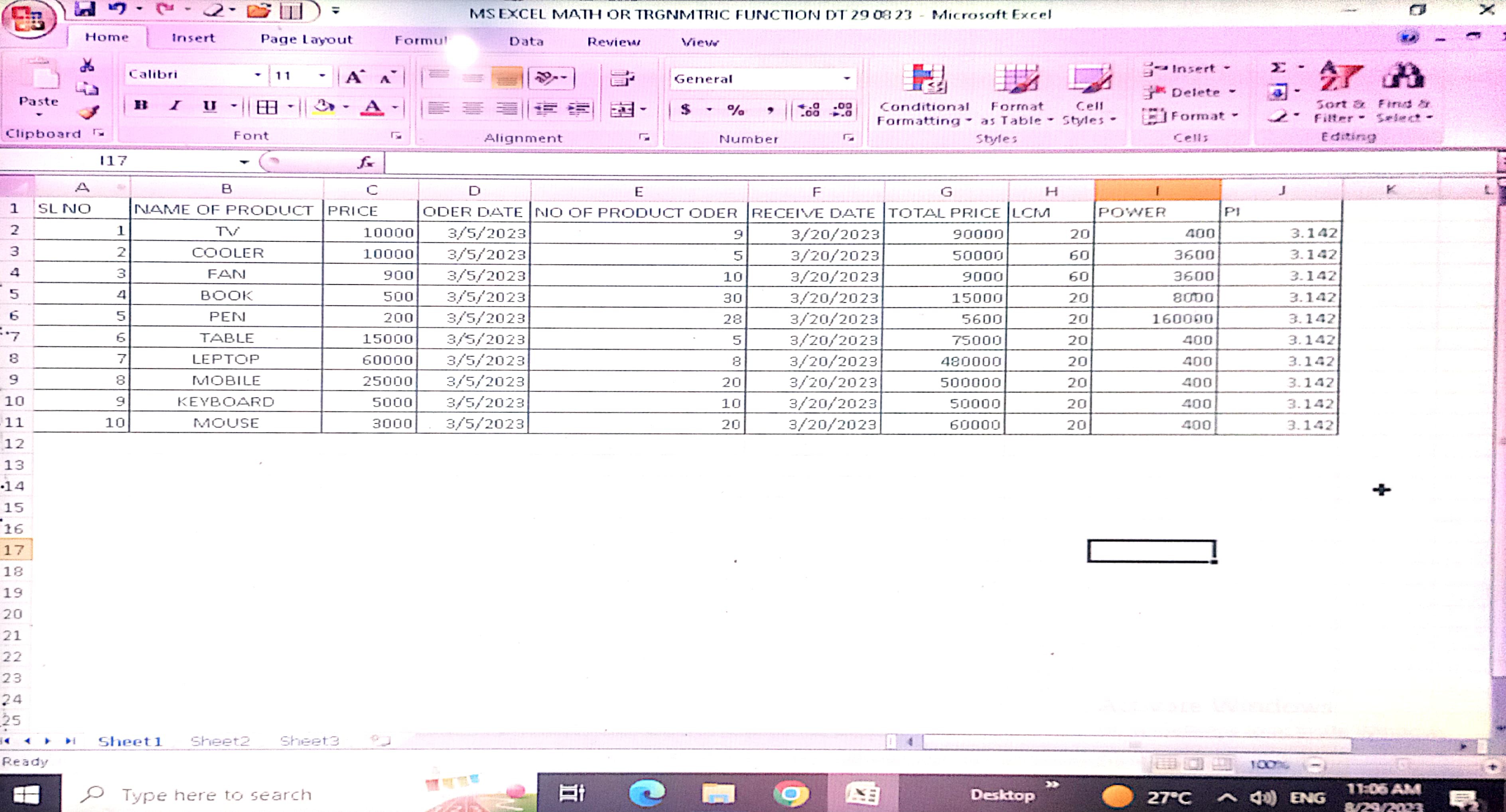1506x812 pixels.
Task: Click the Format Painter brush icon
Action: pyautogui.click(x=88, y=112)
